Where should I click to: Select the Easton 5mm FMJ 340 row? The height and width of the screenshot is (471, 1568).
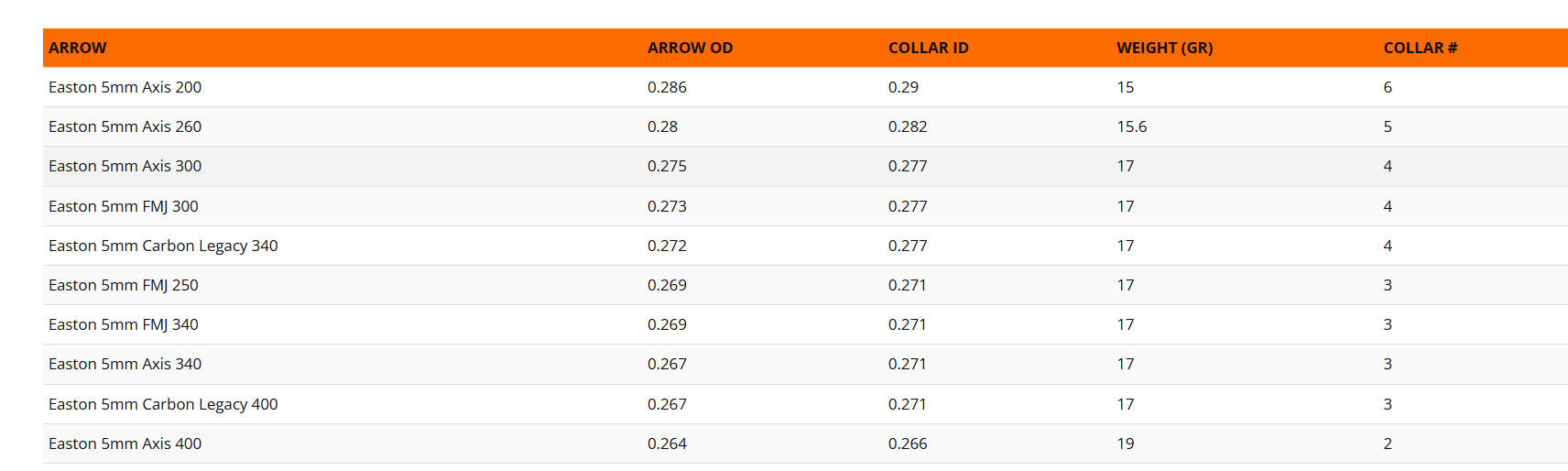click(805, 324)
